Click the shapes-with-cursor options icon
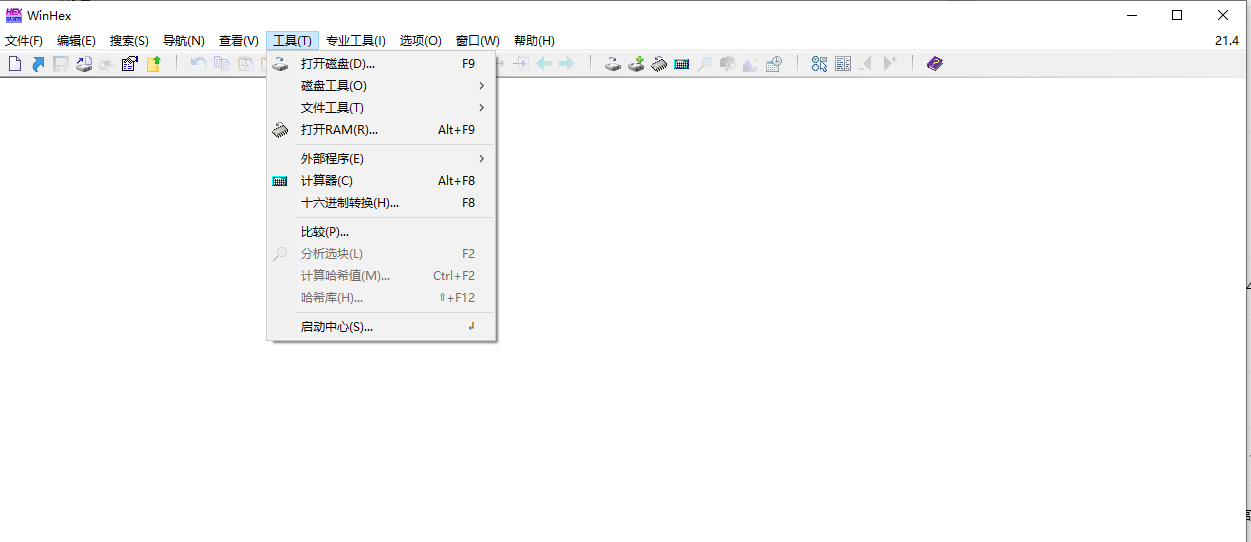Image resolution: width=1251 pixels, height=542 pixels. coord(820,64)
